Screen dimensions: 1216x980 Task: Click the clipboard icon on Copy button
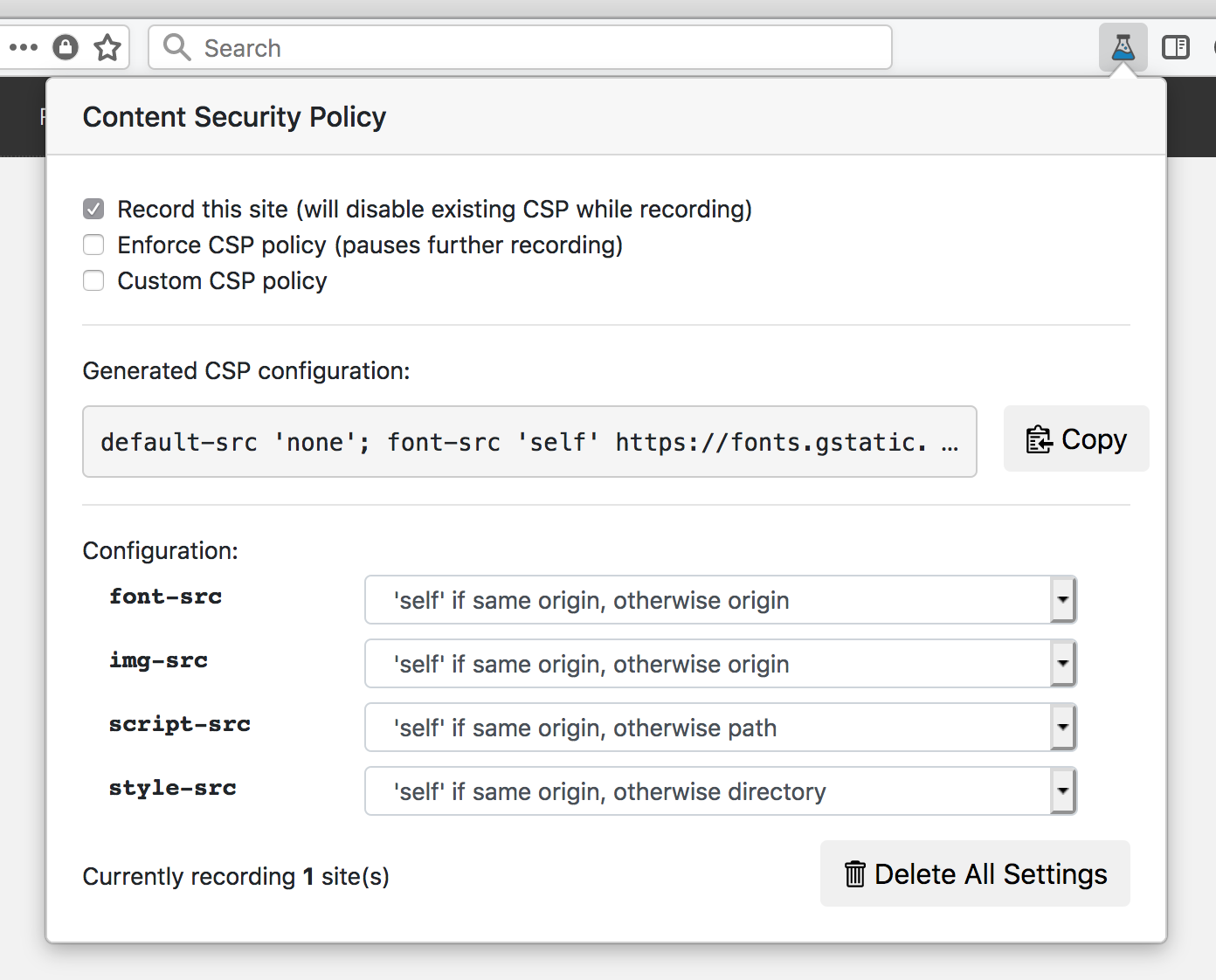[1039, 439]
